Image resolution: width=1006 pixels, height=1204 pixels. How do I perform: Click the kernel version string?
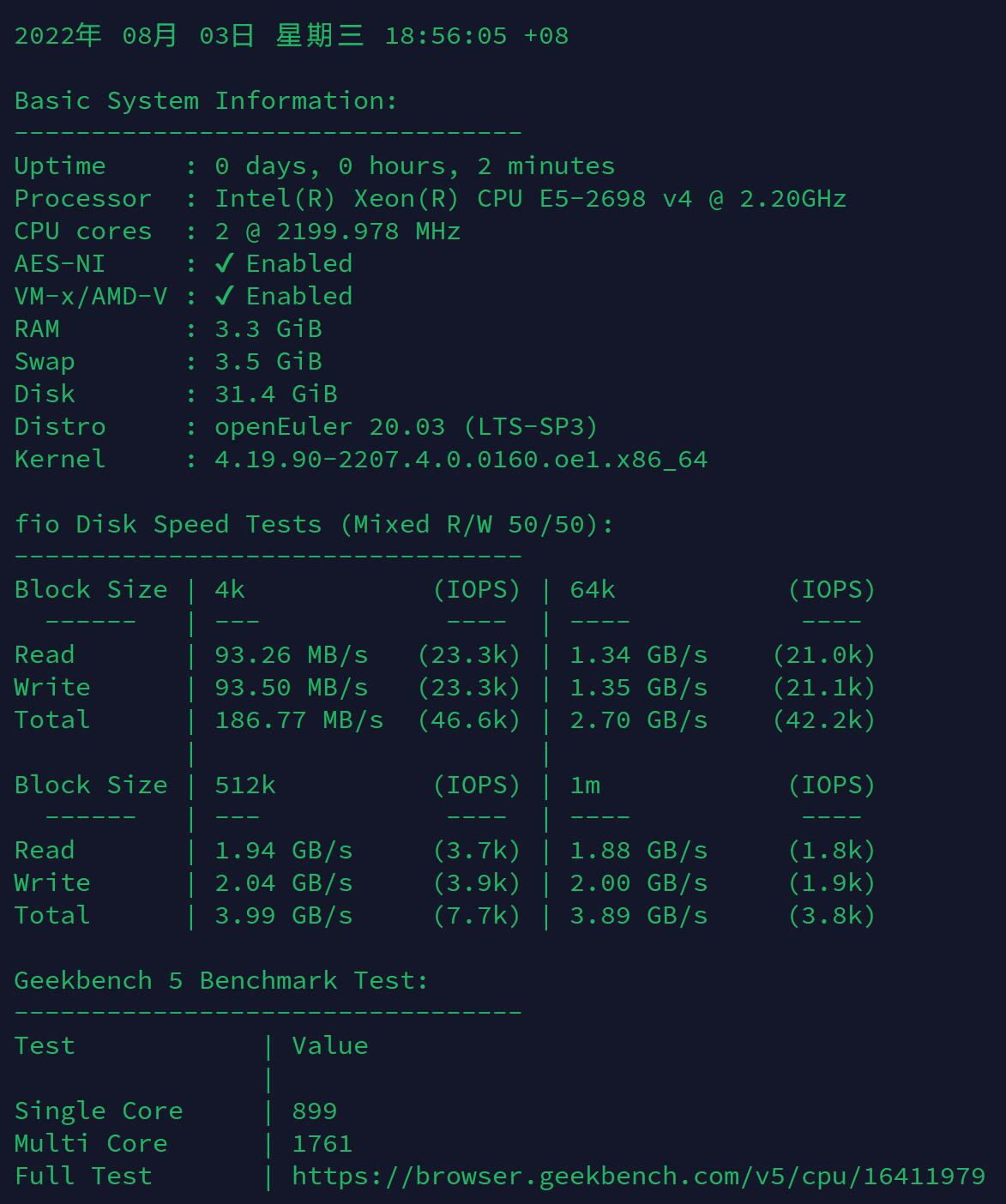pyautogui.click(x=461, y=460)
